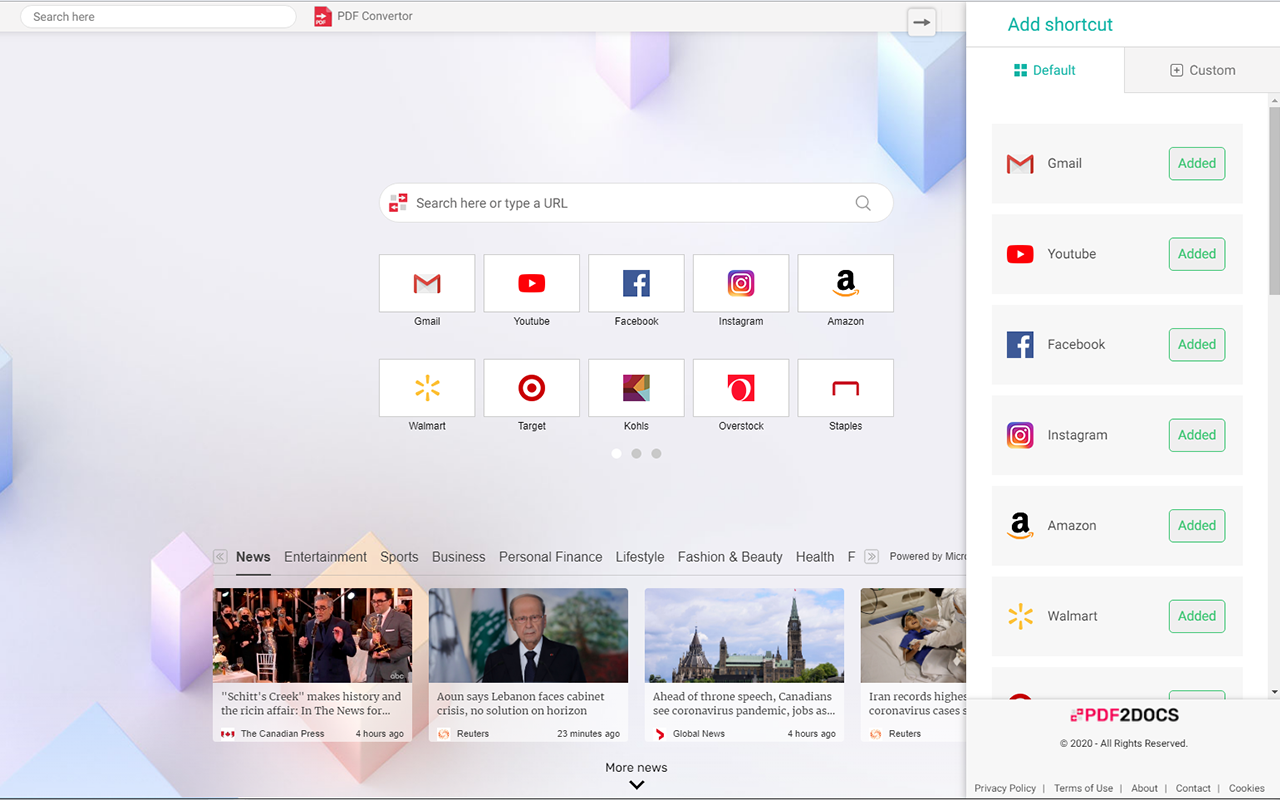Image resolution: width=1280 pixels, height=800 pixels.
Task: Open the Privacy Policy link
Action: tap(1005, 788)
